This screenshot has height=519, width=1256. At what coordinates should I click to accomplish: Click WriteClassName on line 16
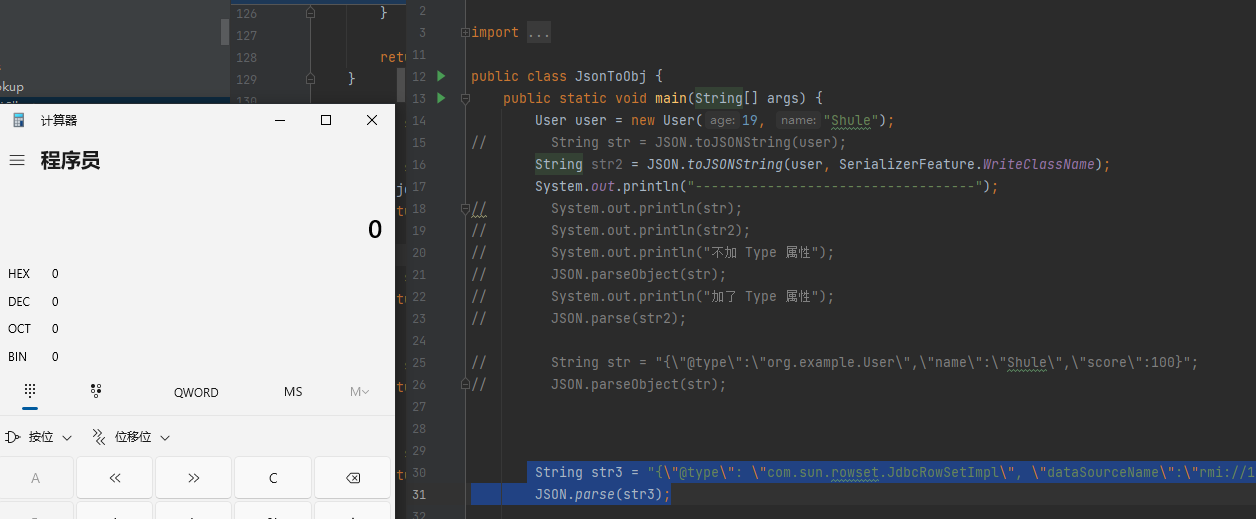(x=1039, y=164)
